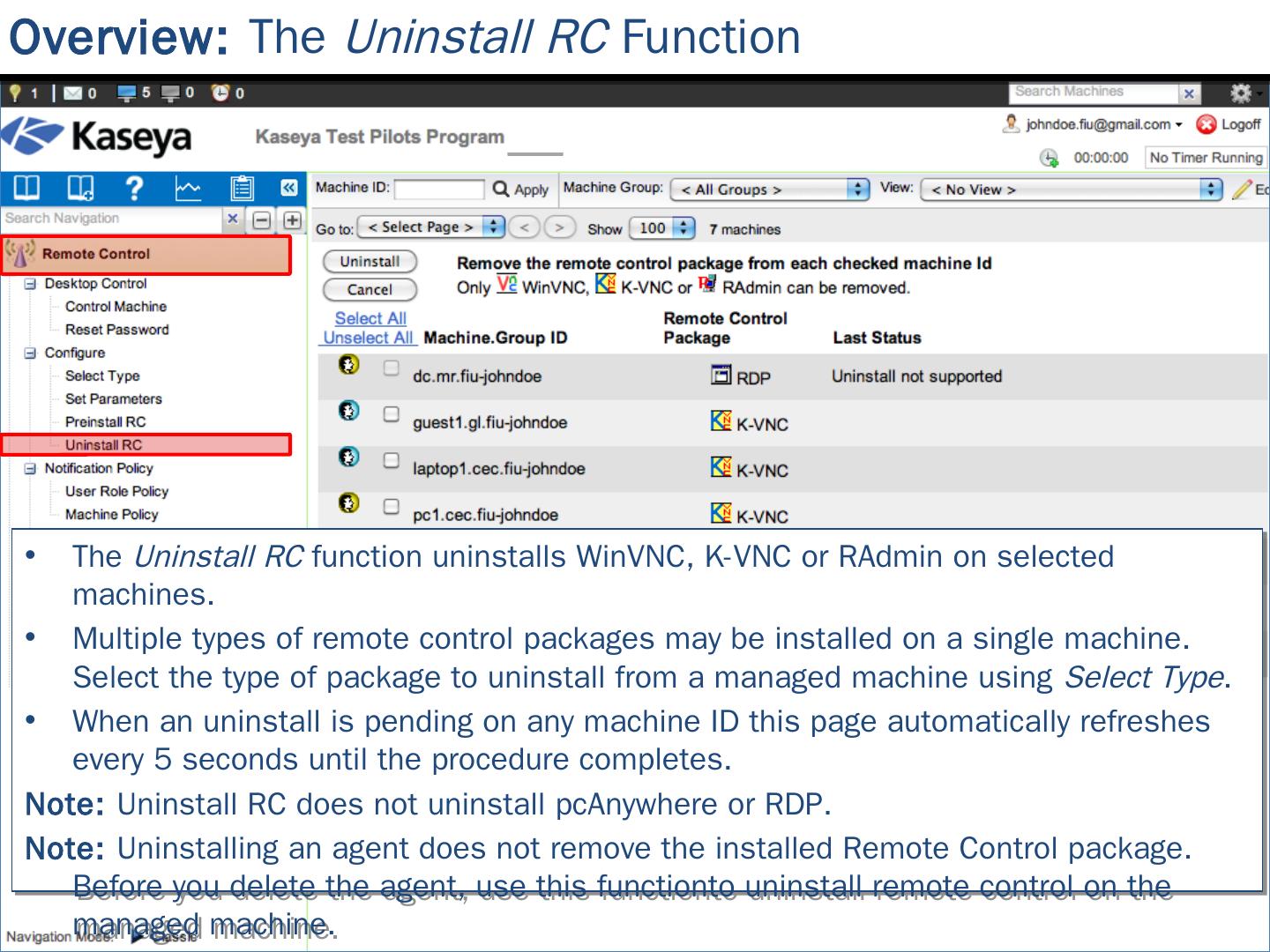Click agent status icon for dc.mr.fiu-johndoe
This screenshot has height=952, width=1270.
point(349,364)
